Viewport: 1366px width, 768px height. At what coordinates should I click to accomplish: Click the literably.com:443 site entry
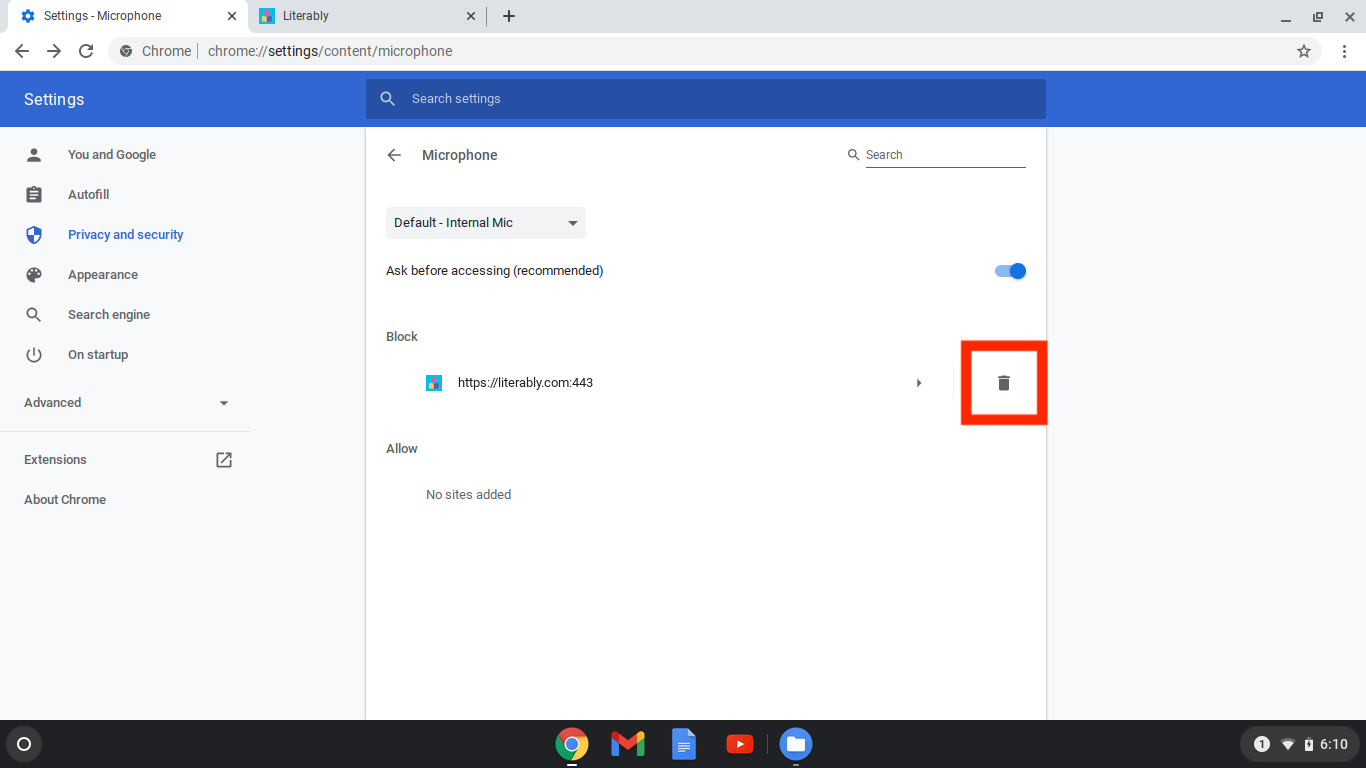525,383
